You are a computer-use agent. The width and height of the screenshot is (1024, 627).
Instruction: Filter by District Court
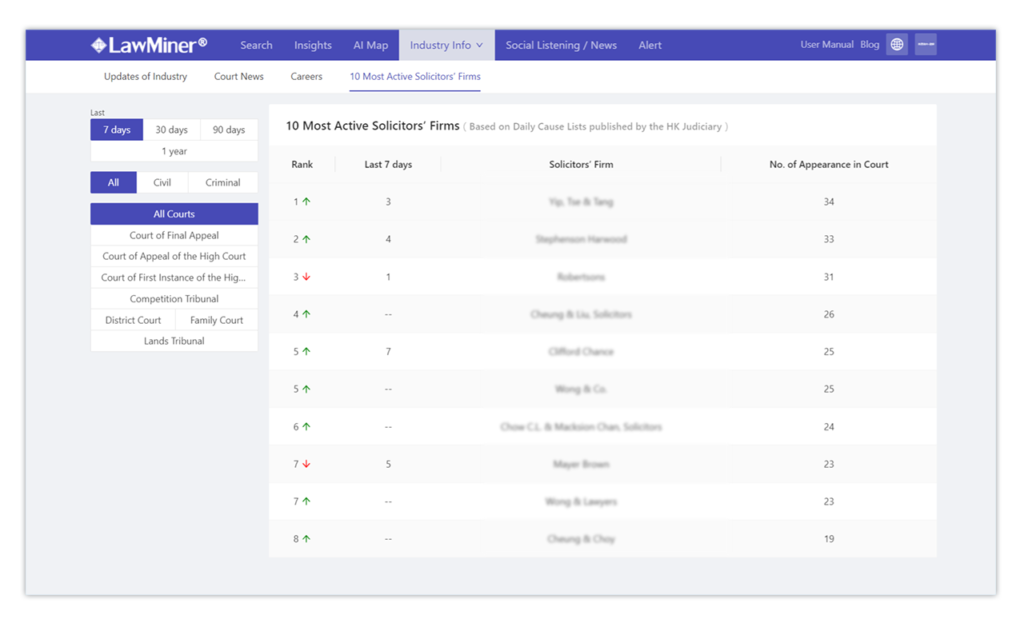133,320
